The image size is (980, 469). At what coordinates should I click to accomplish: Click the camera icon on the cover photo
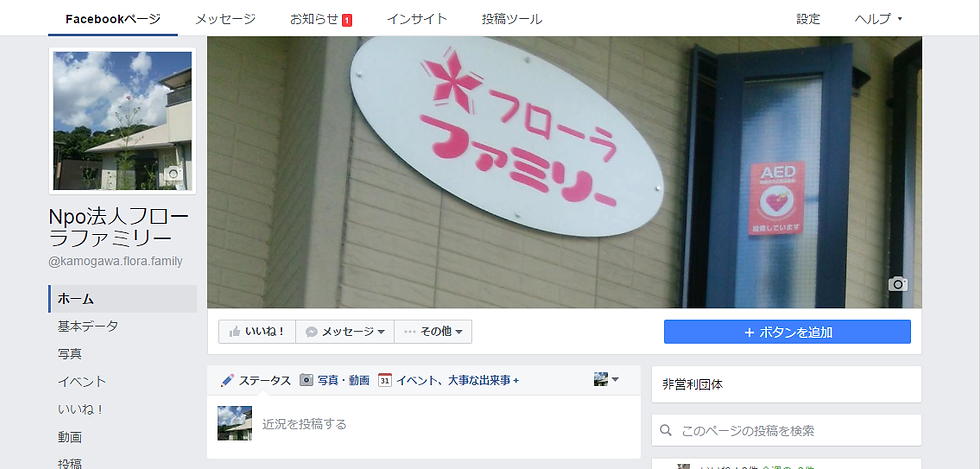[898, 284]
